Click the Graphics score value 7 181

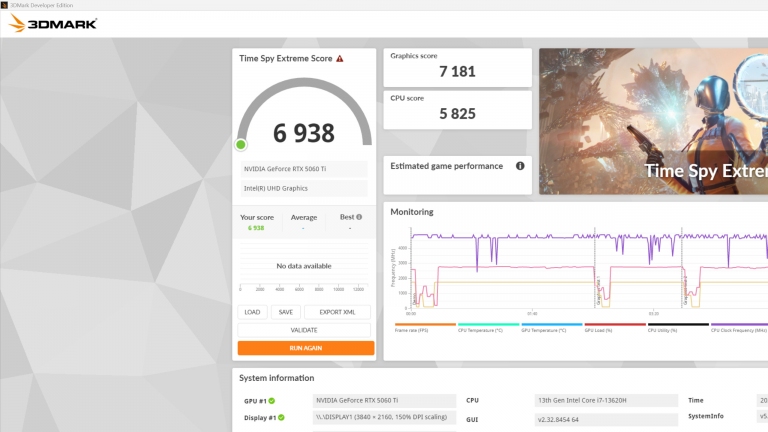pos(457,72)
